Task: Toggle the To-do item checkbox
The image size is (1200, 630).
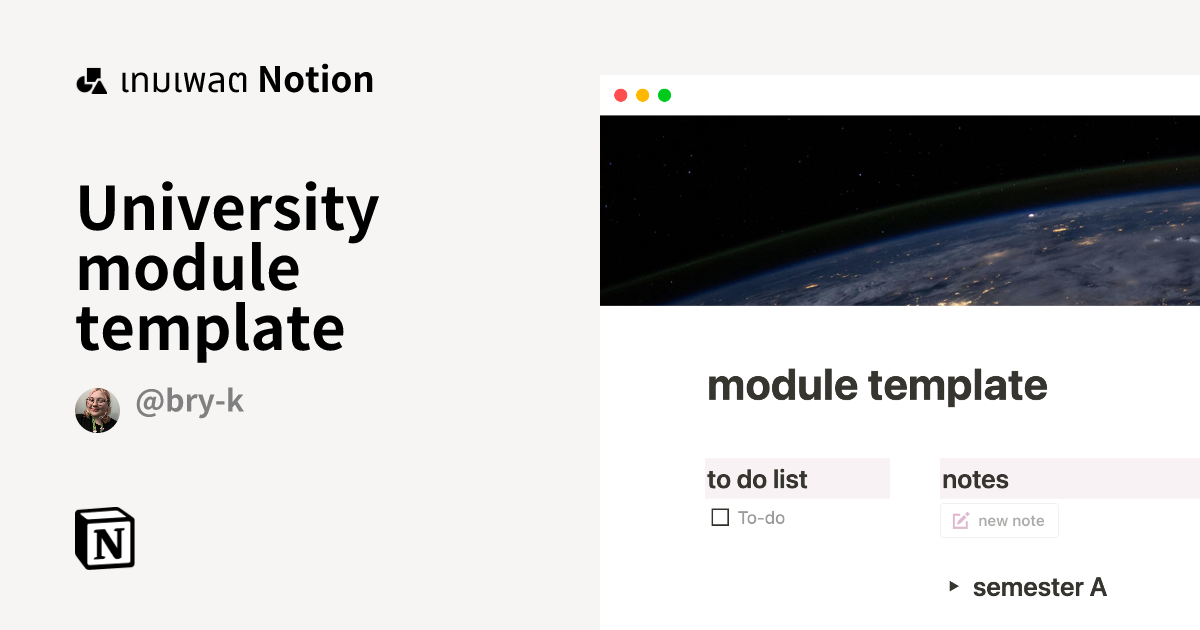Action: 719,517
